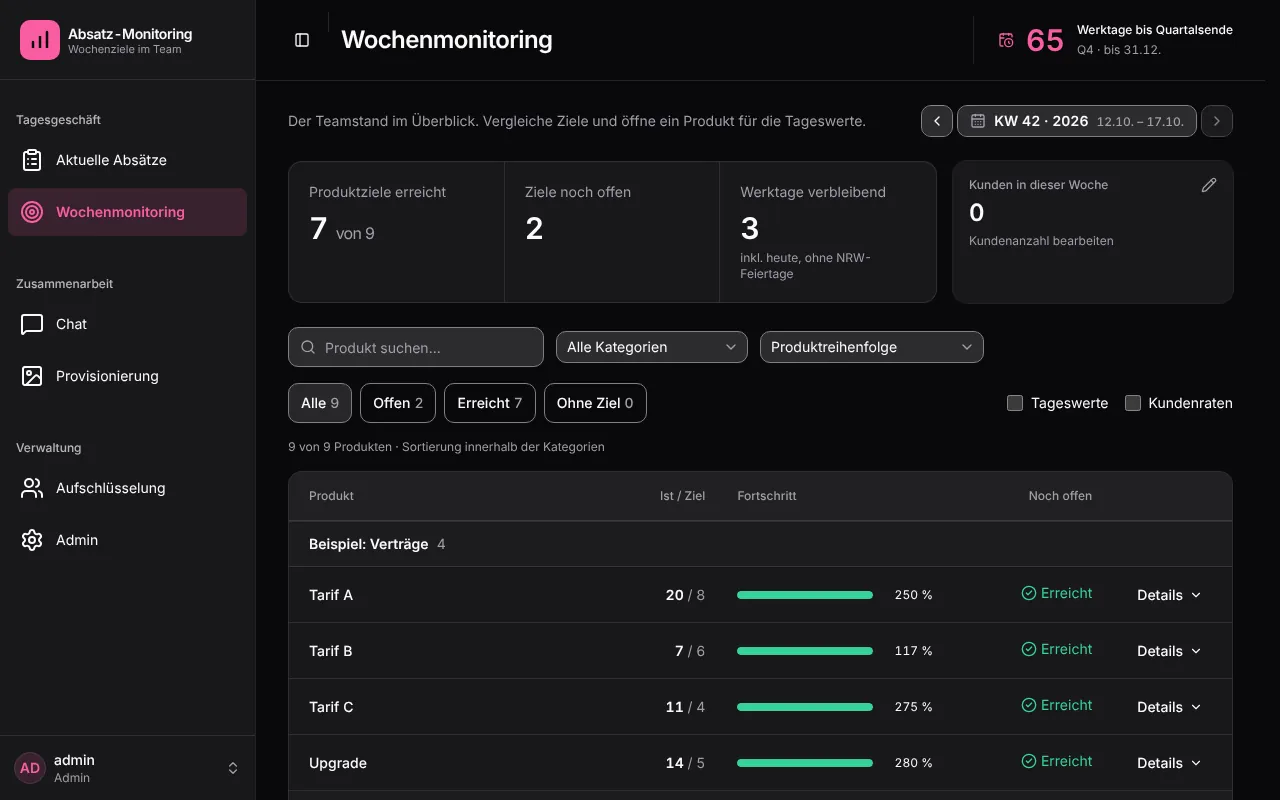Click the pencil icon to edit Kundenanzahl
This screenshot has width=1280, height=800.
click(x=1209, y=185)
